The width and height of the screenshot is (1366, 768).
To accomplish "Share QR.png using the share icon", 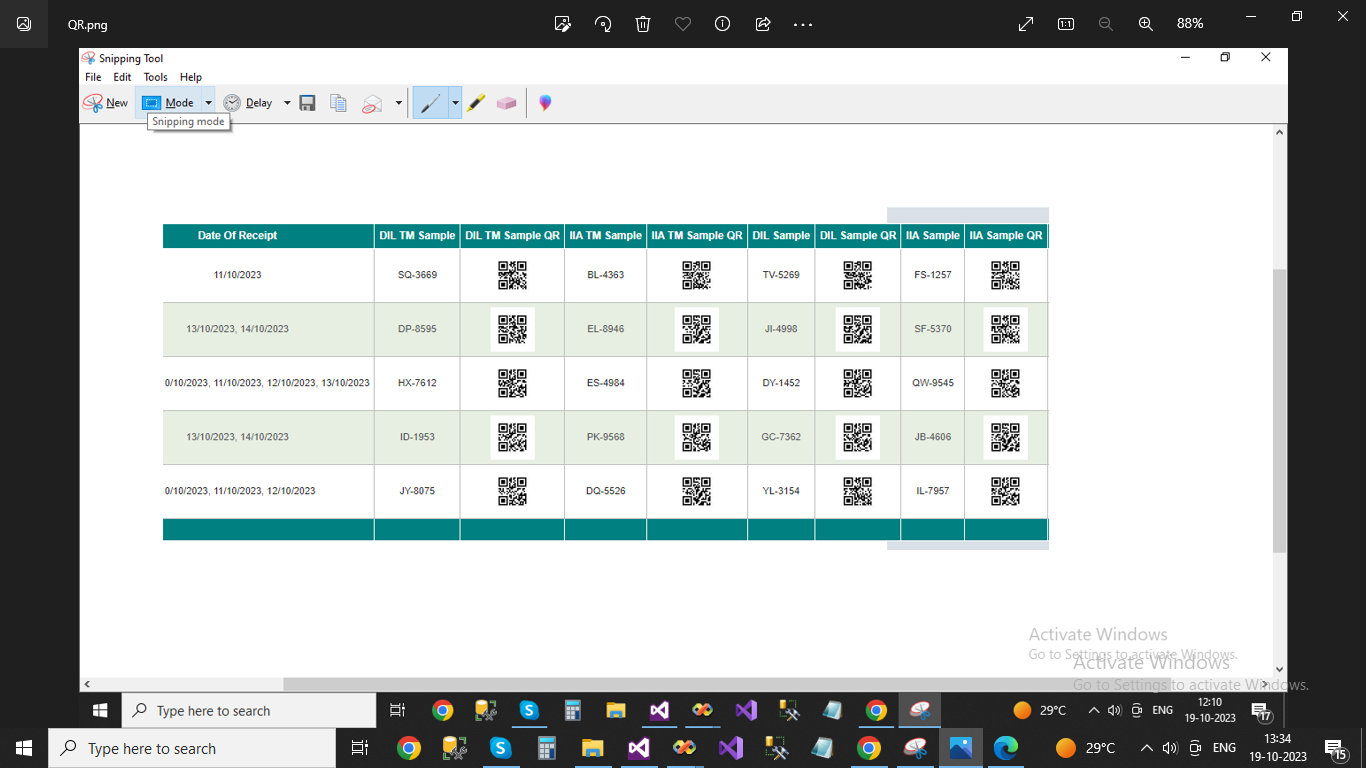I will [763, 24].
